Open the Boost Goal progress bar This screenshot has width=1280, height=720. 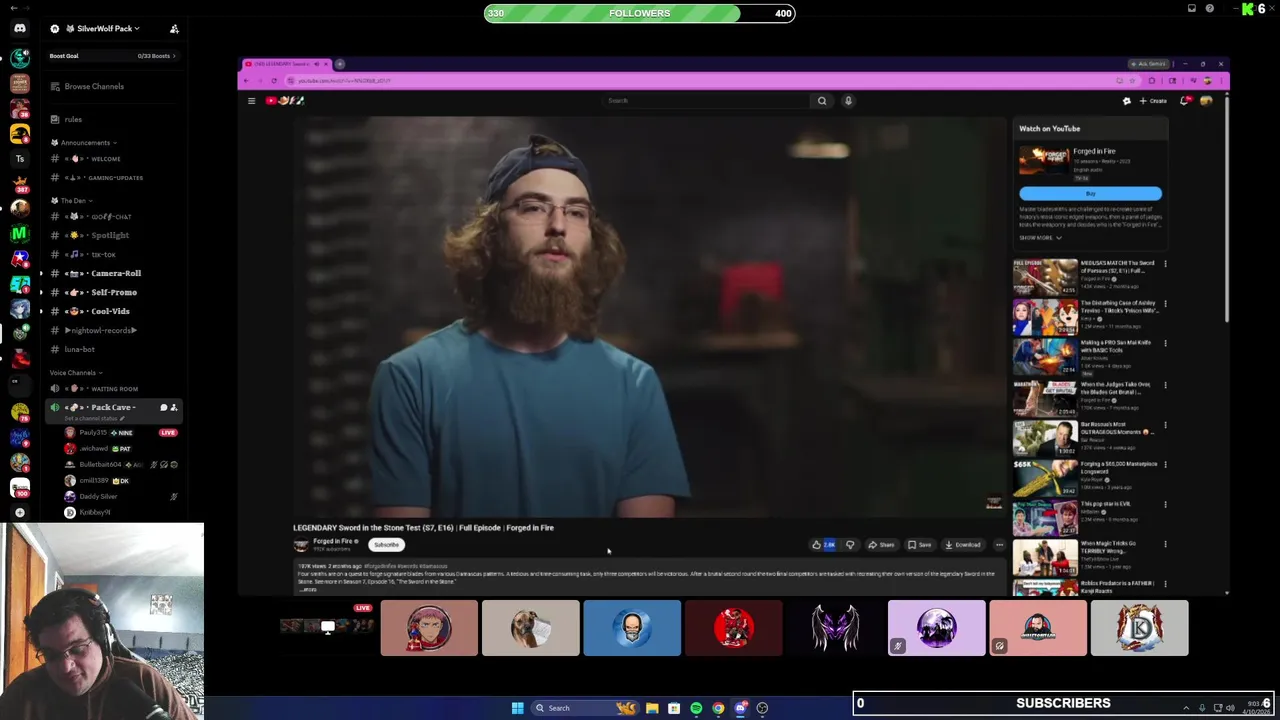click(x=112, y=56)
